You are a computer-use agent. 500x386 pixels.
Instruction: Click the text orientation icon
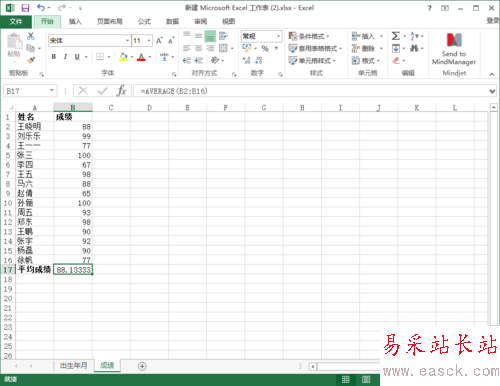point(215,60)
